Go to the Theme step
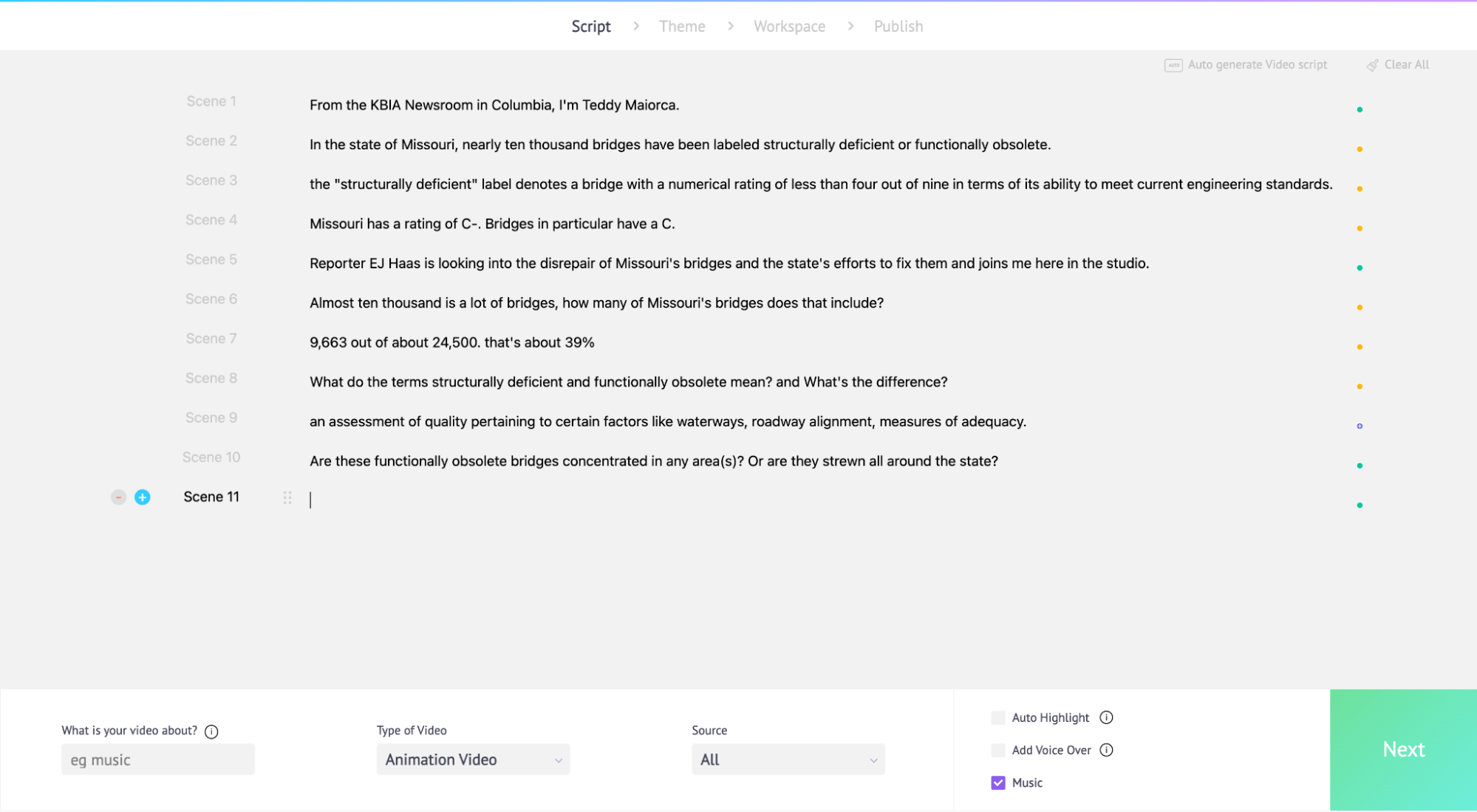 pyautogui.click(x=682, y=27)
